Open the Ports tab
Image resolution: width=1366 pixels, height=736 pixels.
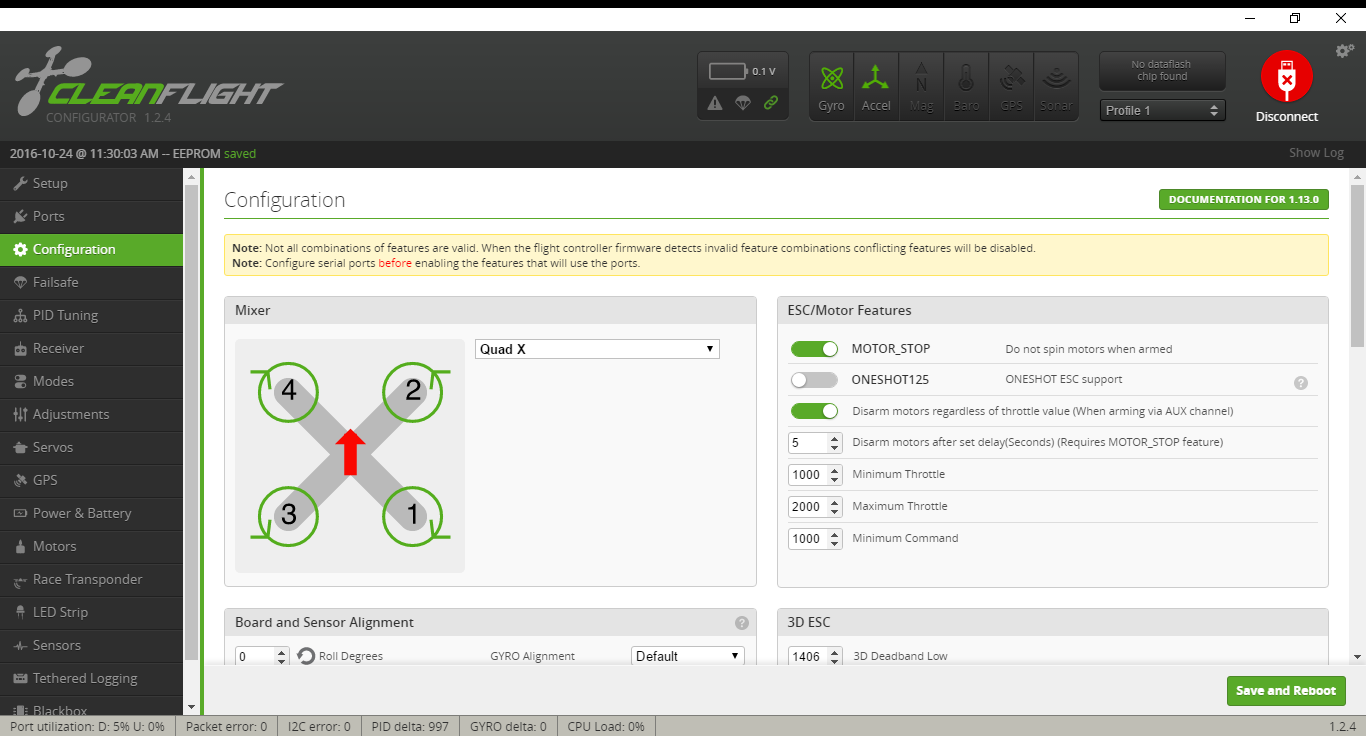[92, 216]
